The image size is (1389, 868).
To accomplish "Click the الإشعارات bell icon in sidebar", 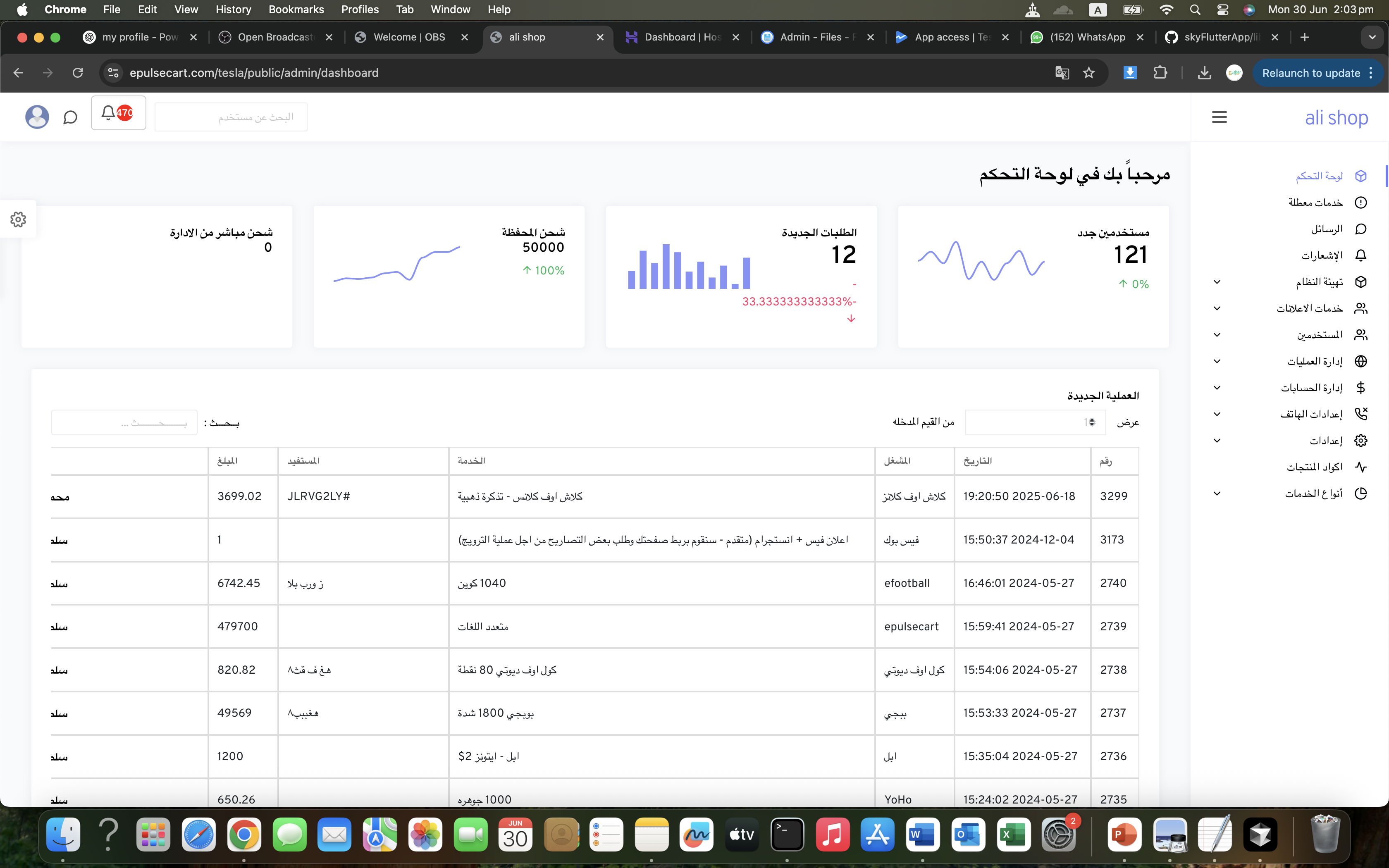I will pos(1361,255).
